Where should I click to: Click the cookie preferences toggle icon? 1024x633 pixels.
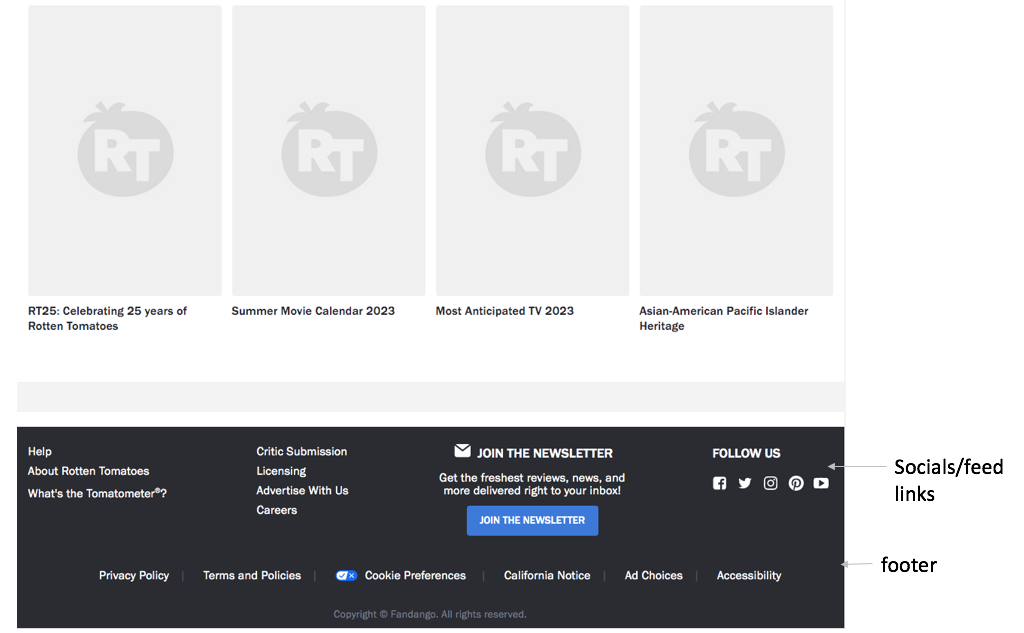click(x=346, y=576)
